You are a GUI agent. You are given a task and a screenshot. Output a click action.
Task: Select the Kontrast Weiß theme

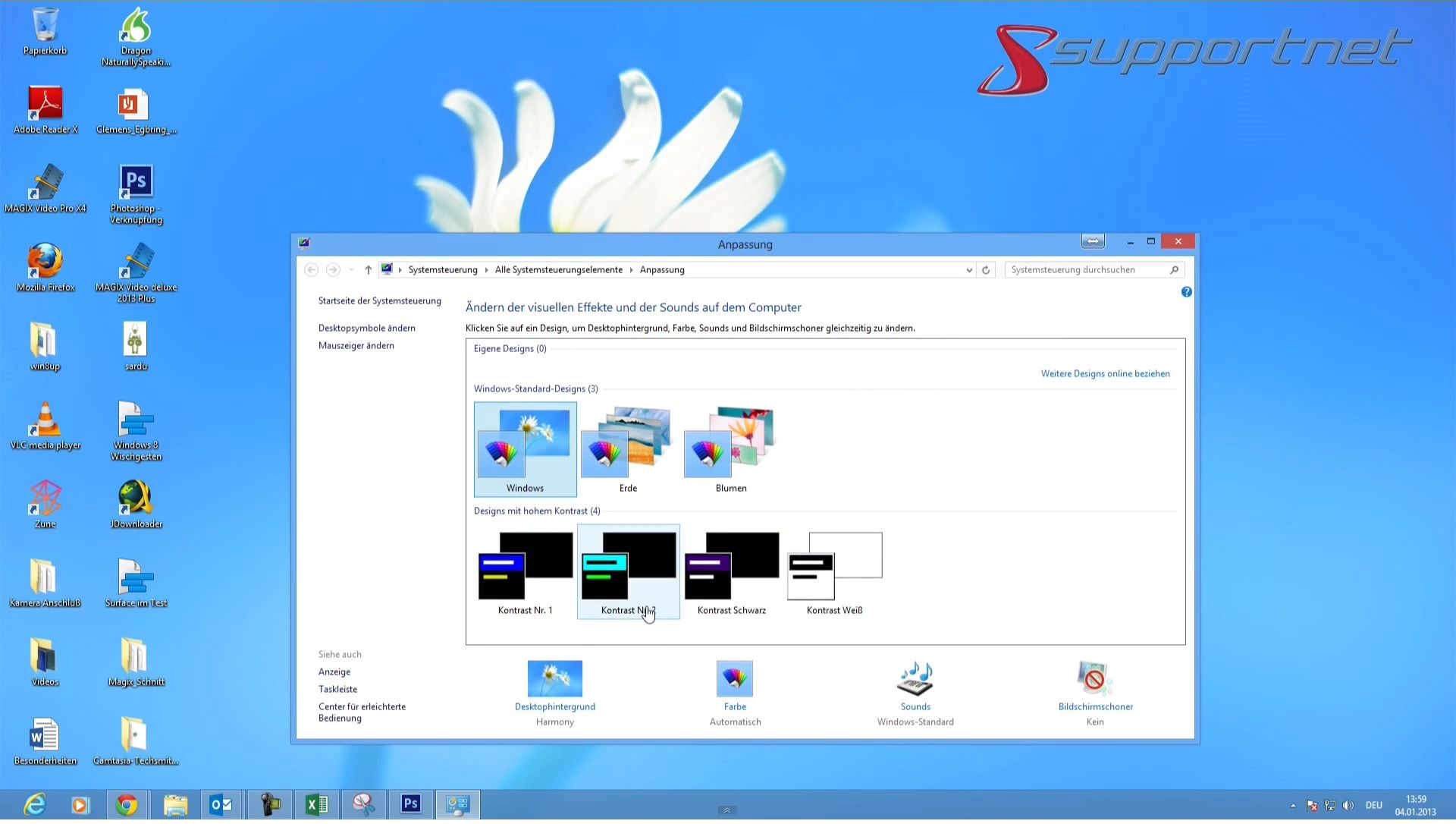point(834,571)
